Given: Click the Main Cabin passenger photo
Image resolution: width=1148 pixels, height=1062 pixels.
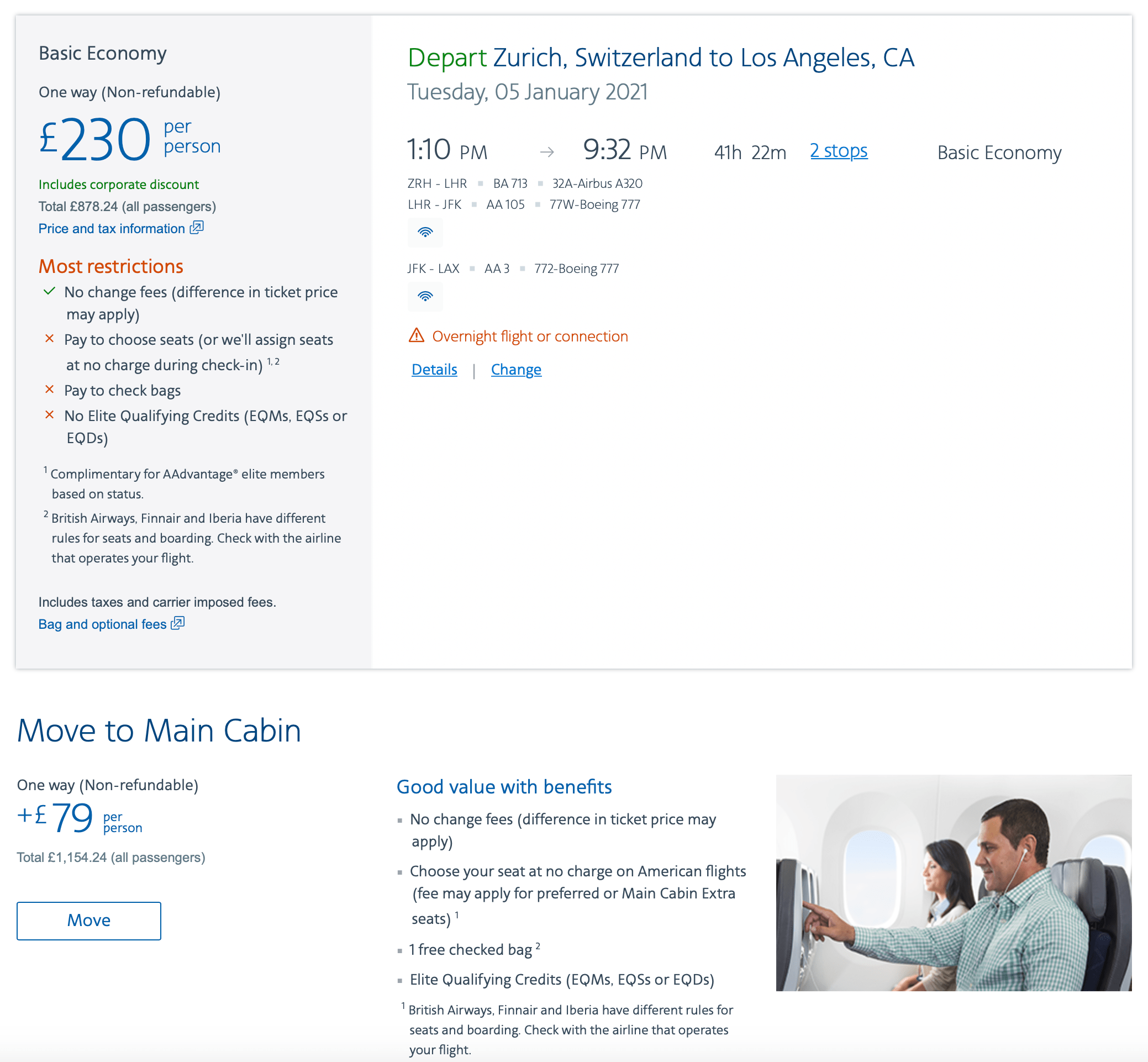Looking at the screenshot, I should point(953,882).
